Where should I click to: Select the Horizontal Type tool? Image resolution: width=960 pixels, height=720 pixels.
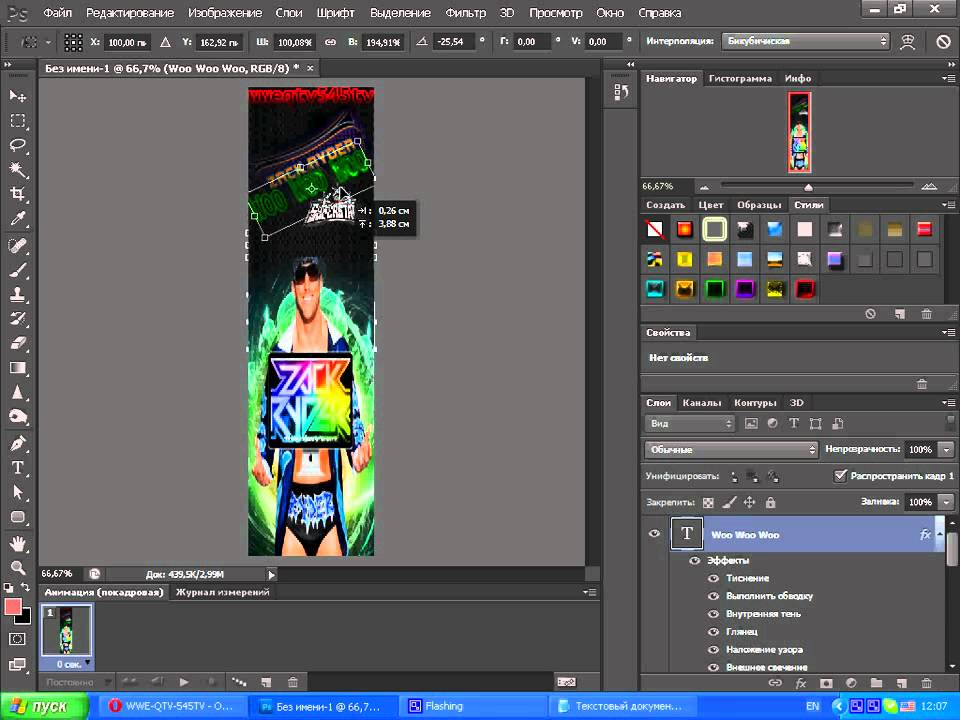(x=18, y=468)
